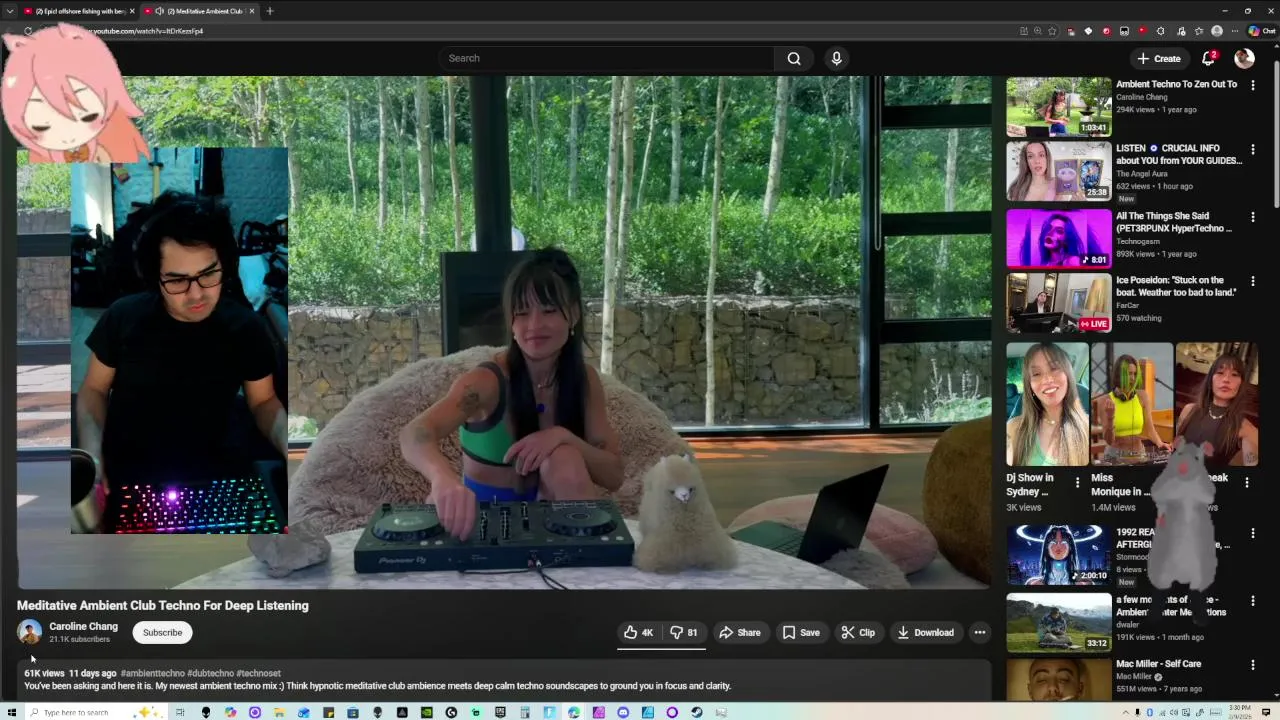This screenshot has width=1280, height=720.
Task: Open Ice Poseidon live stream thumbnail
Action: click(1058, 303)
